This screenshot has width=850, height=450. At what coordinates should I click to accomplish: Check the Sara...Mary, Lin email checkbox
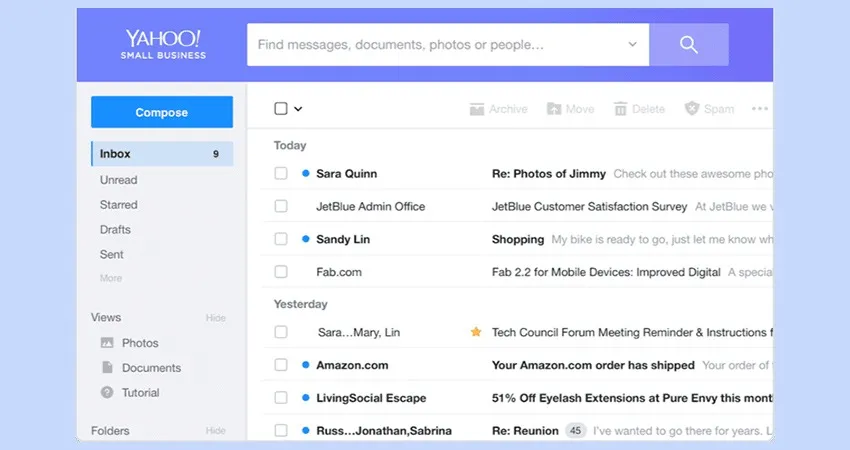coord(281,332)
